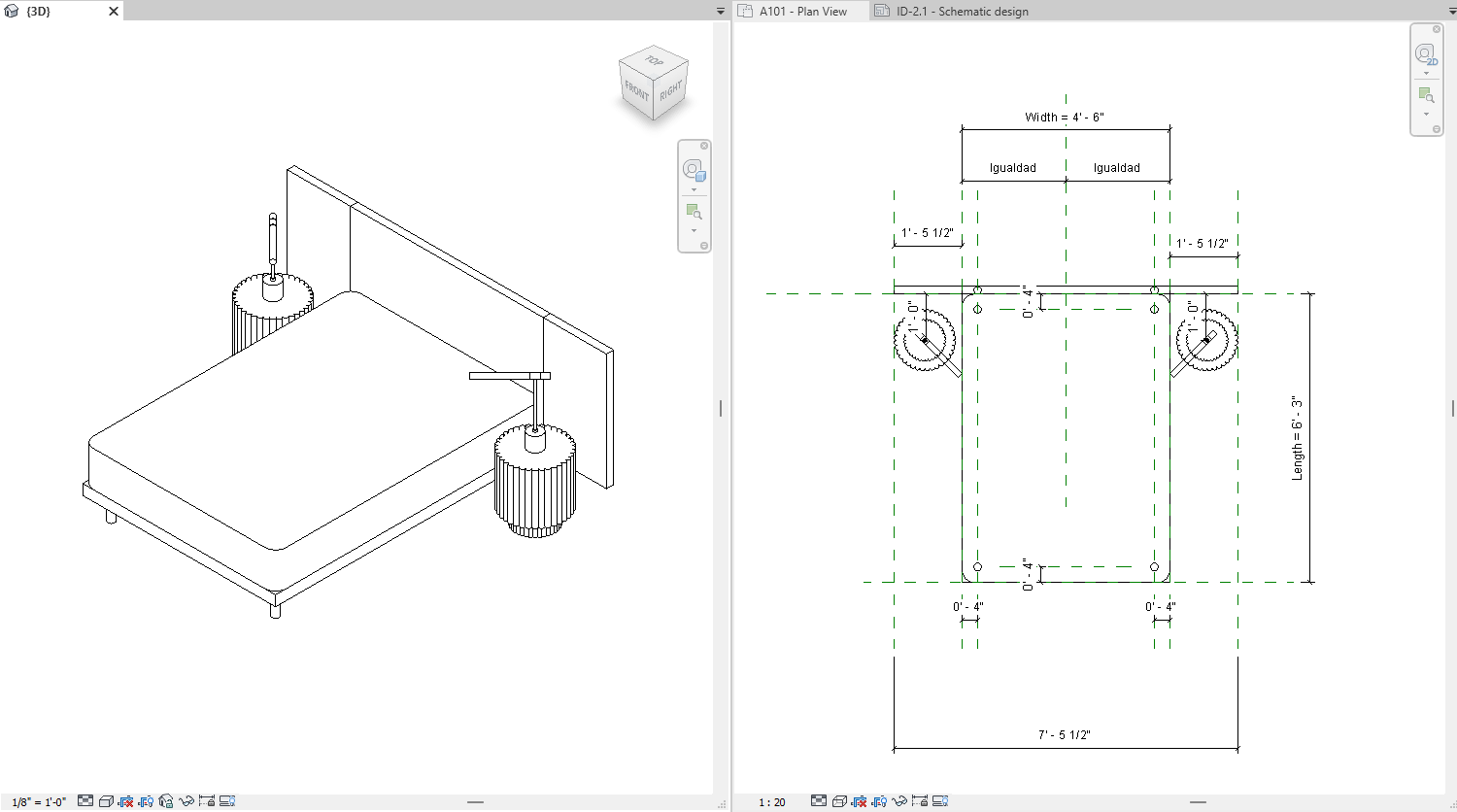Close the {3D} view tab
Image resolution: width=1457 pixels, height=812 pixels.
tap(114, 12)
